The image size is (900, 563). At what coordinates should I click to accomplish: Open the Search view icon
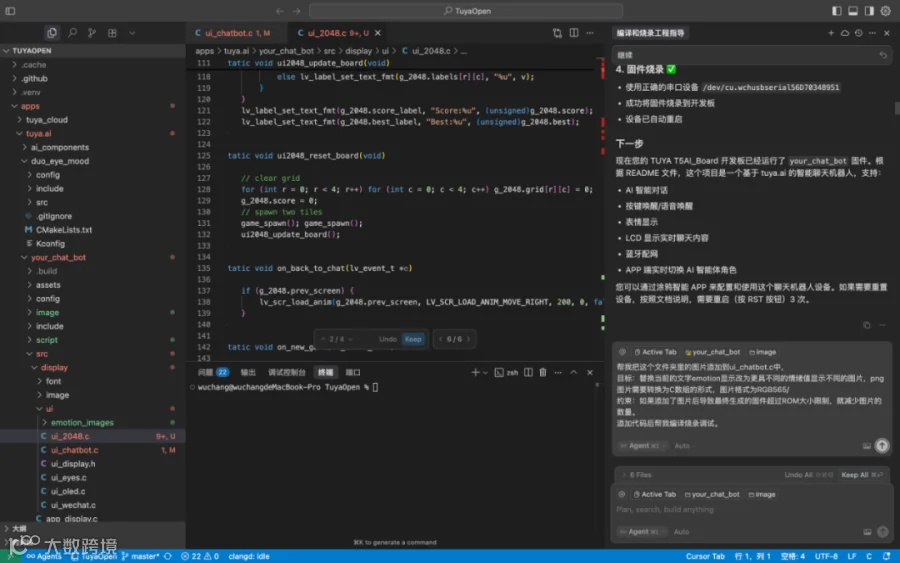point(72,33)
